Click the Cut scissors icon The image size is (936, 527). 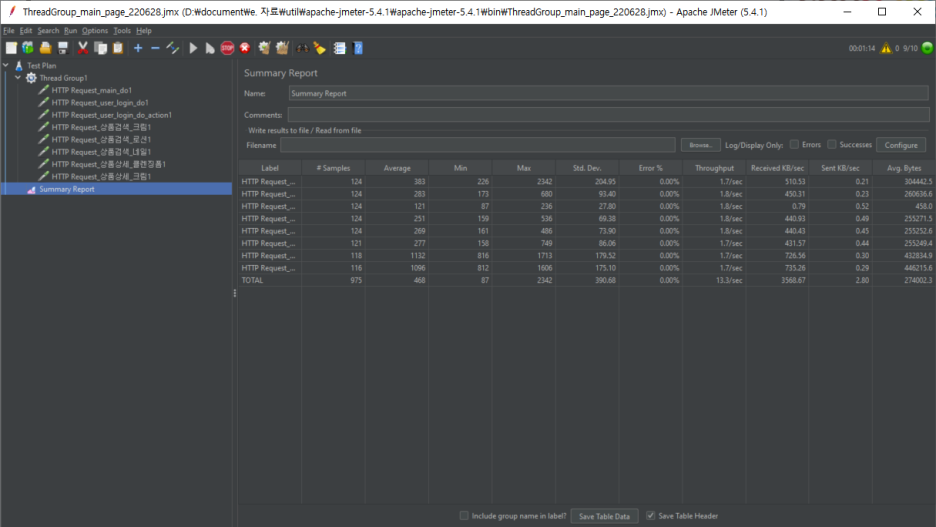pos(83,48)
